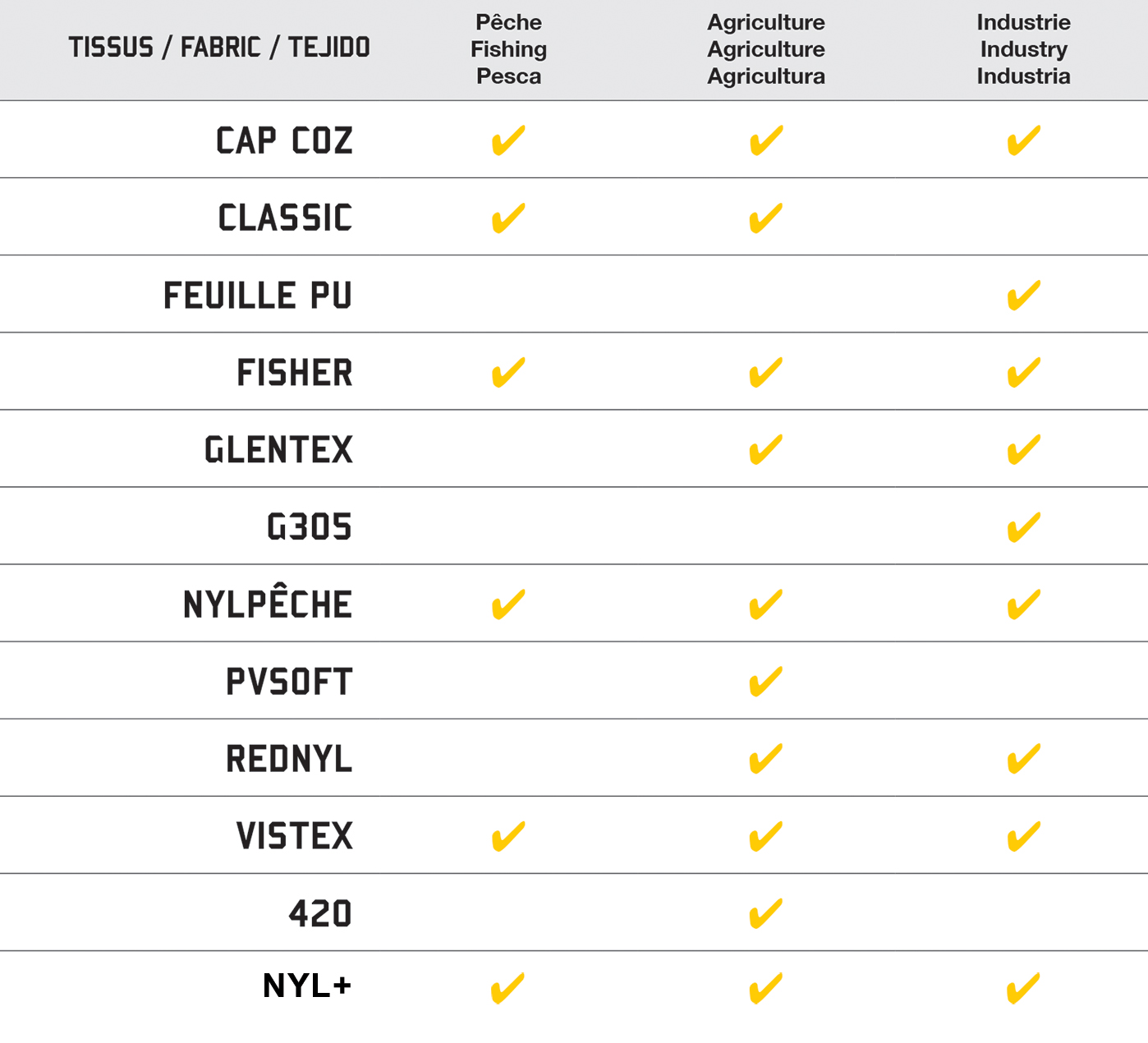Click the NYLPÊCHE Industry checkmark
This screenshot has height=1043, width=1148.
click(1023, 604)
